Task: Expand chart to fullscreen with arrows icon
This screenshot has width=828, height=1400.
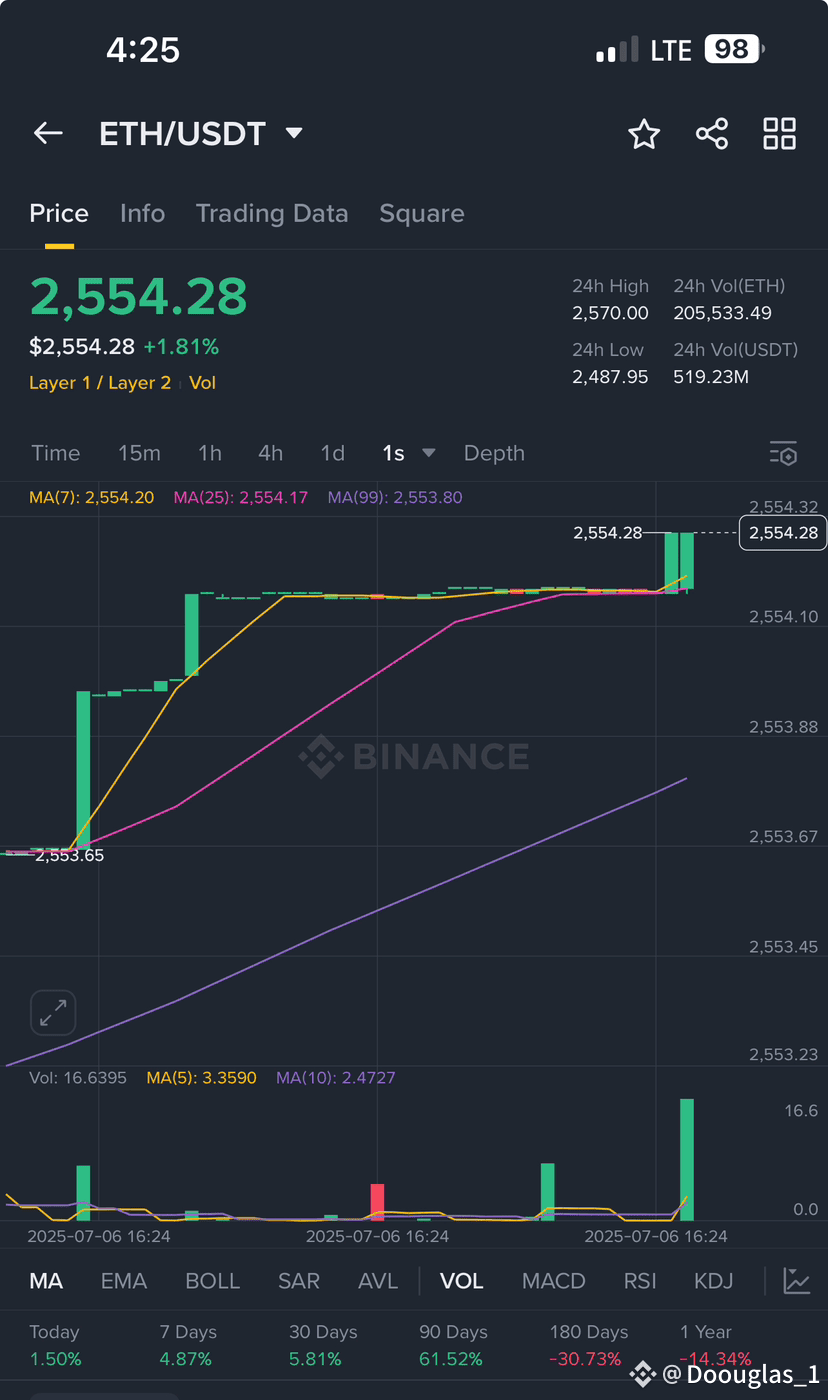Action: (52, 1013)
